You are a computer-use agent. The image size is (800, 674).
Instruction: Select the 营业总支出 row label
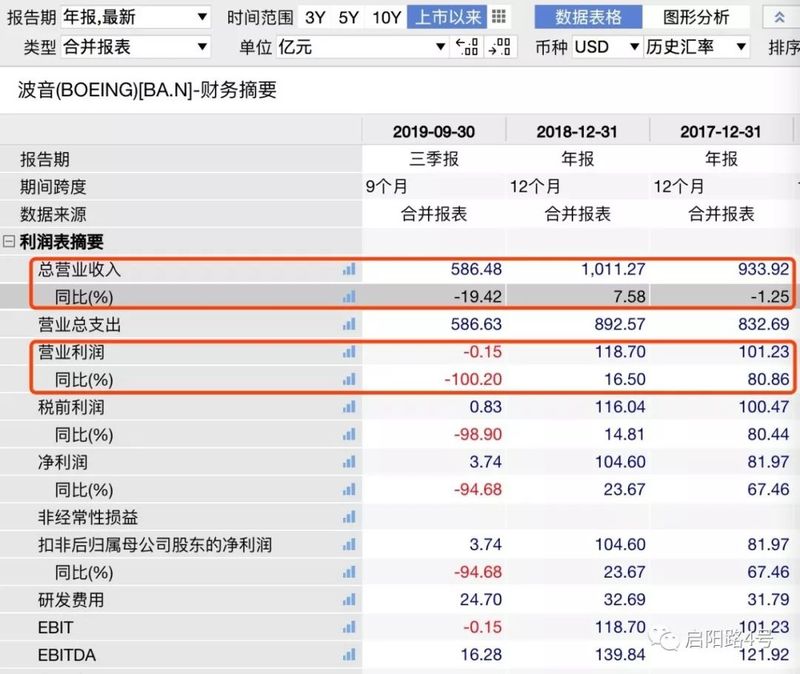tap(79, 324)
